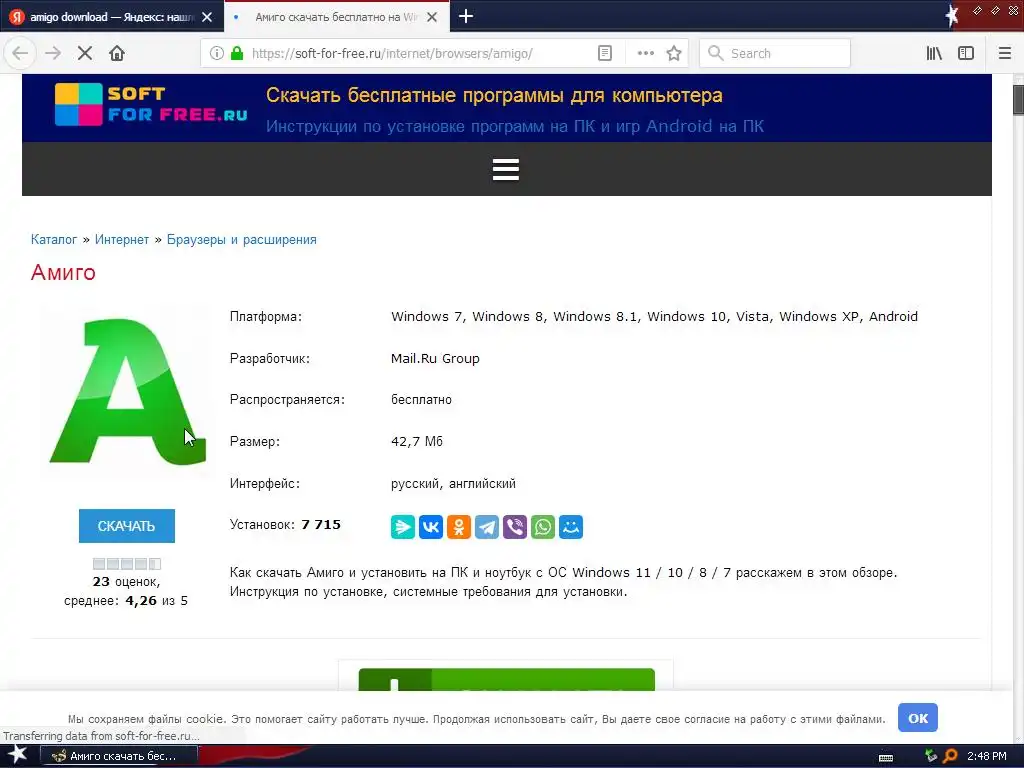The image size is (1024, 768).
Task: Share via WhatsApp icon
Action: coord(543,527)
